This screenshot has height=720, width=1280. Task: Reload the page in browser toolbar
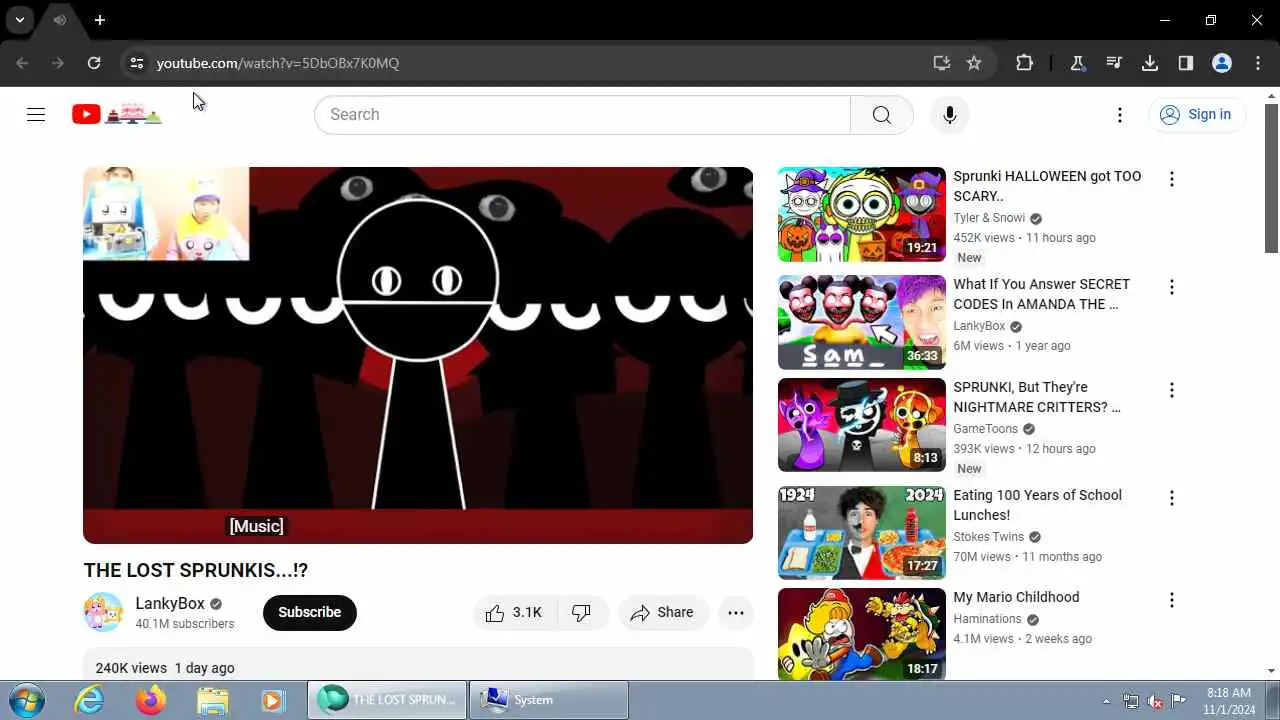click(94, 63)
